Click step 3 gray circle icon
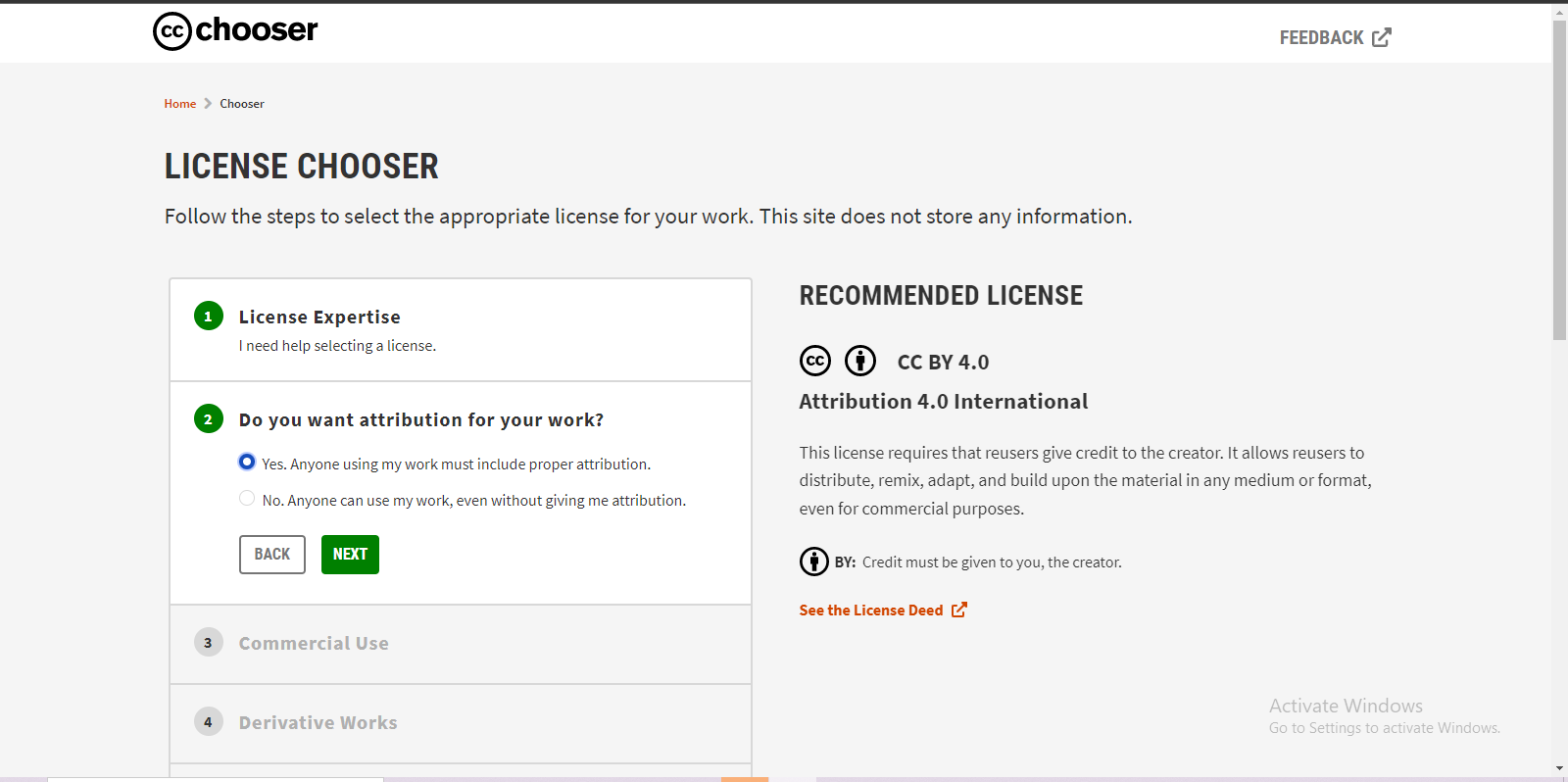1568x782 pixels. [208, 643]
